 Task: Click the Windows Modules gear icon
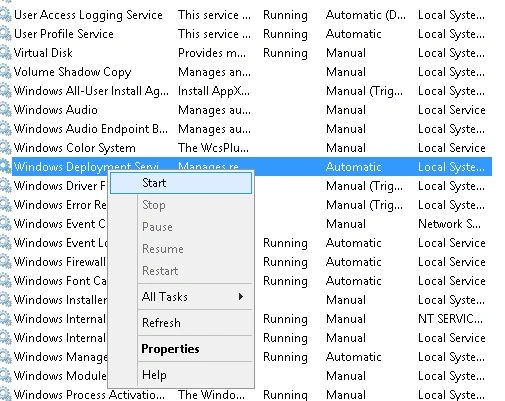(x=5, y=376)
